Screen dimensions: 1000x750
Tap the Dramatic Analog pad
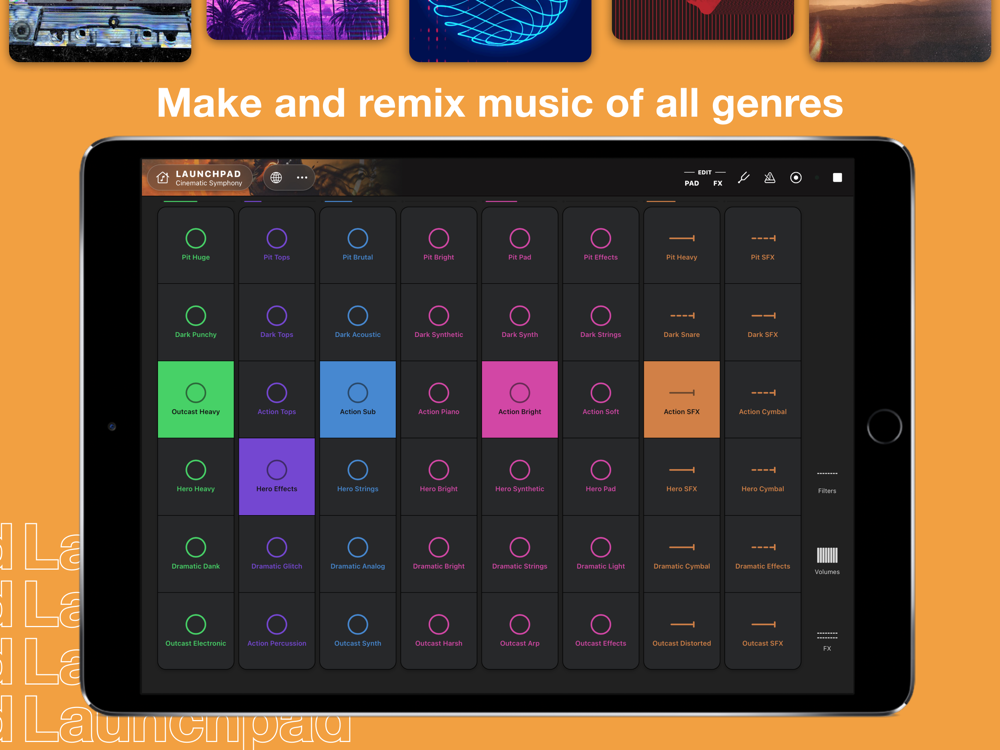pyautogui.click(x=358, y=554)
